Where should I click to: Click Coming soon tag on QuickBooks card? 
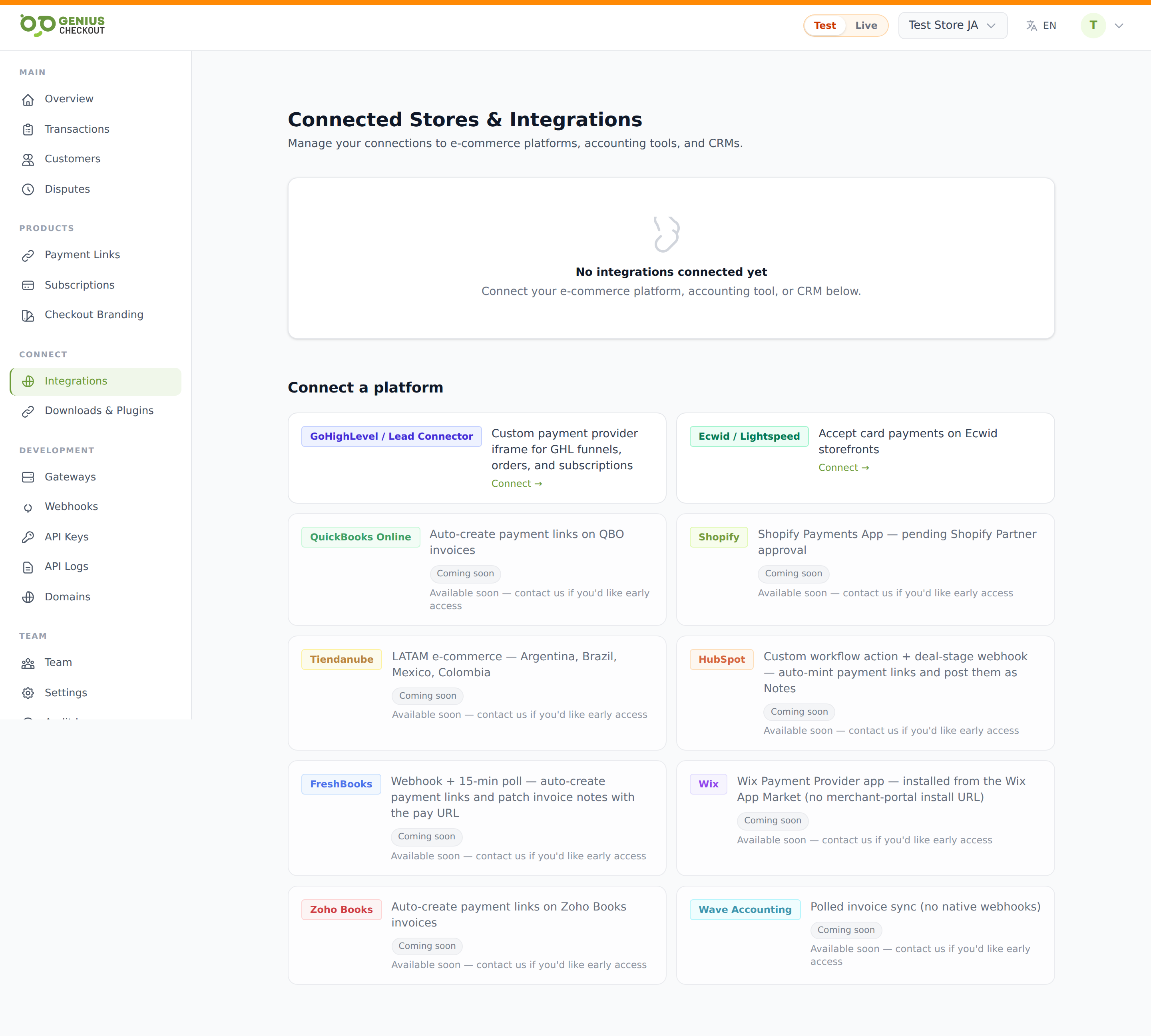click(x=465, y=574)
